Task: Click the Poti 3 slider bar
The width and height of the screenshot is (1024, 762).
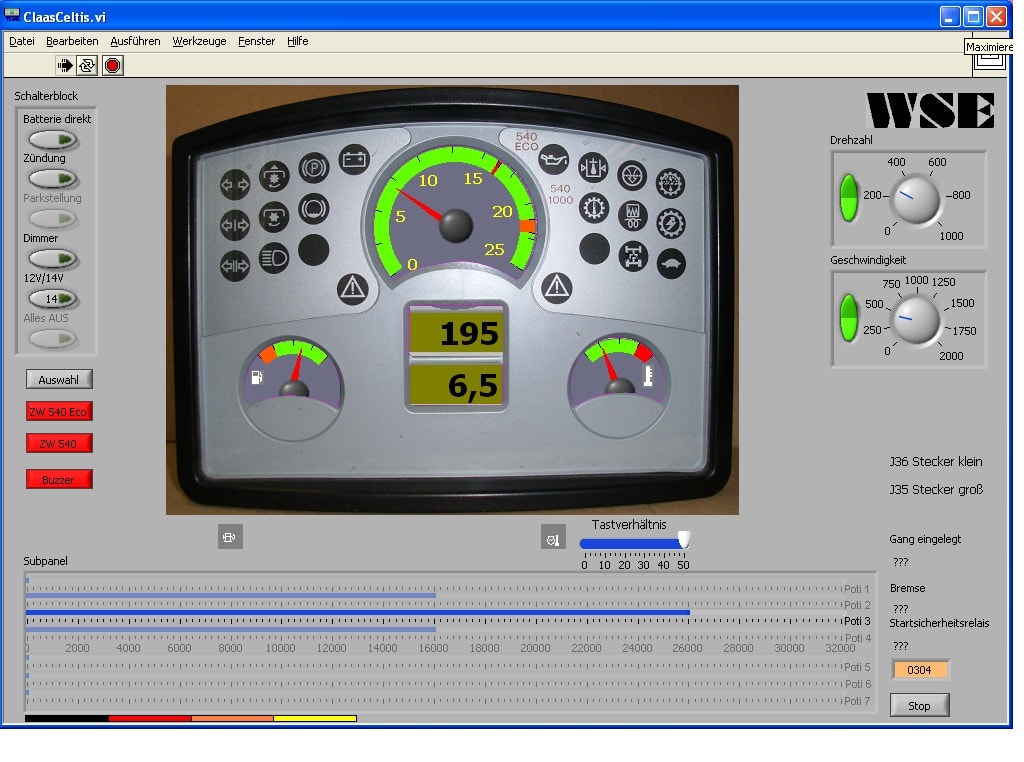Action: (358, 613)
